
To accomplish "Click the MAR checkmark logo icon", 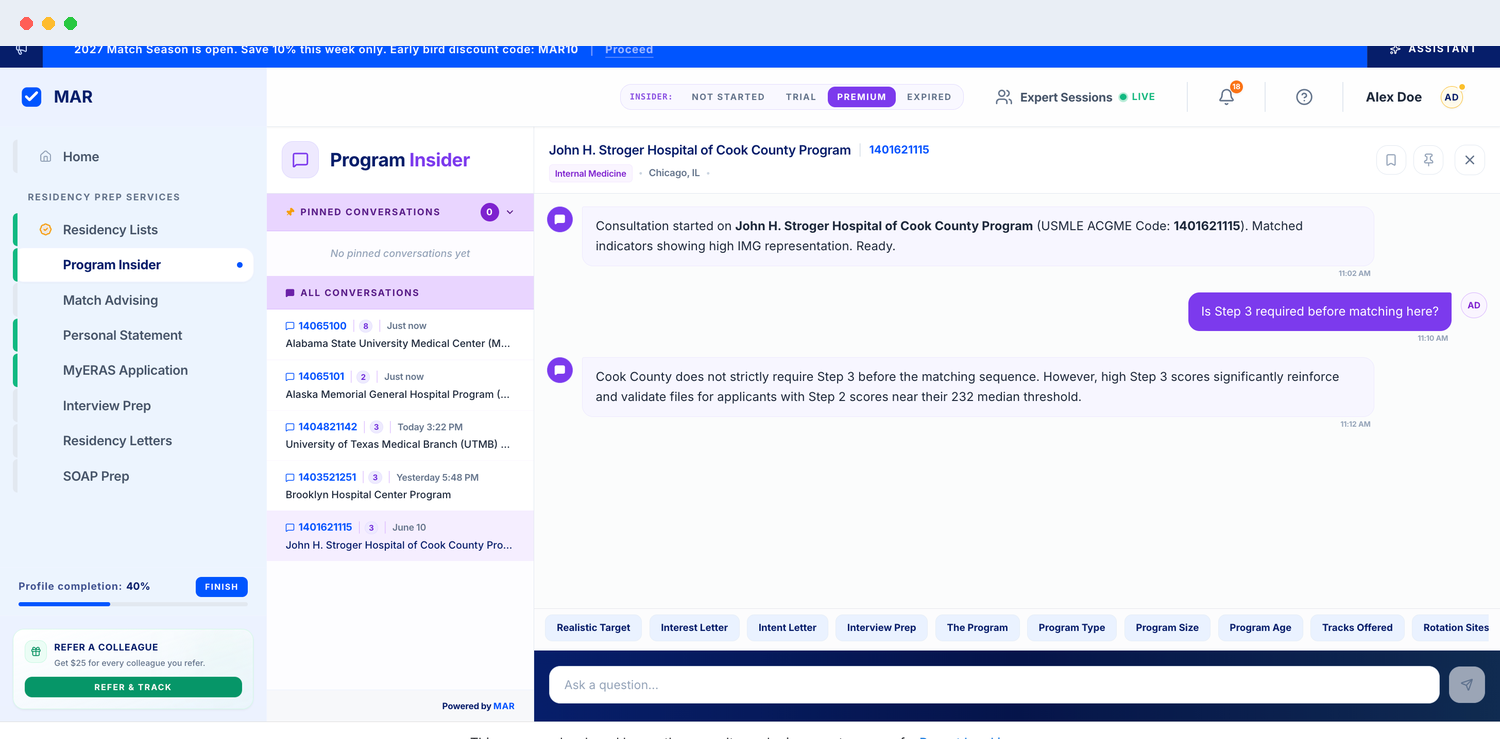I will 31,97.
